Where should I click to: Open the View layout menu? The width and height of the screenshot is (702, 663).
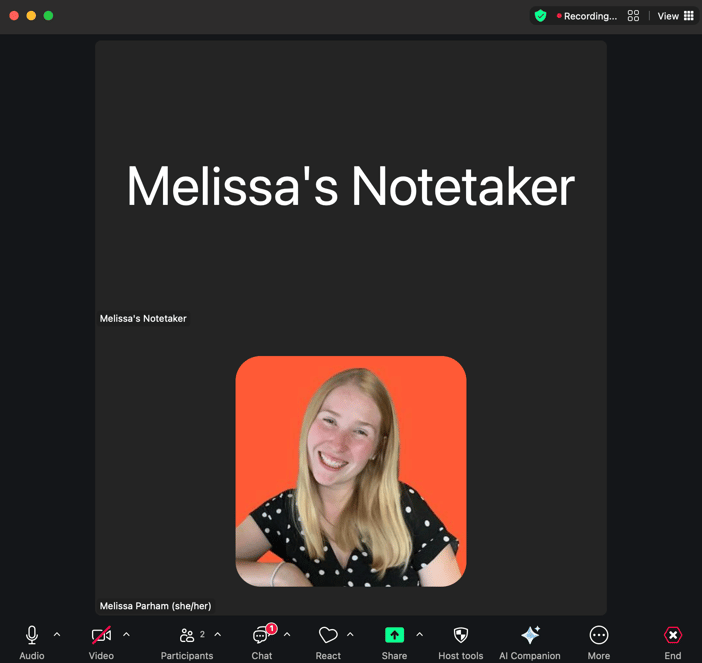(x=675, y=16)
